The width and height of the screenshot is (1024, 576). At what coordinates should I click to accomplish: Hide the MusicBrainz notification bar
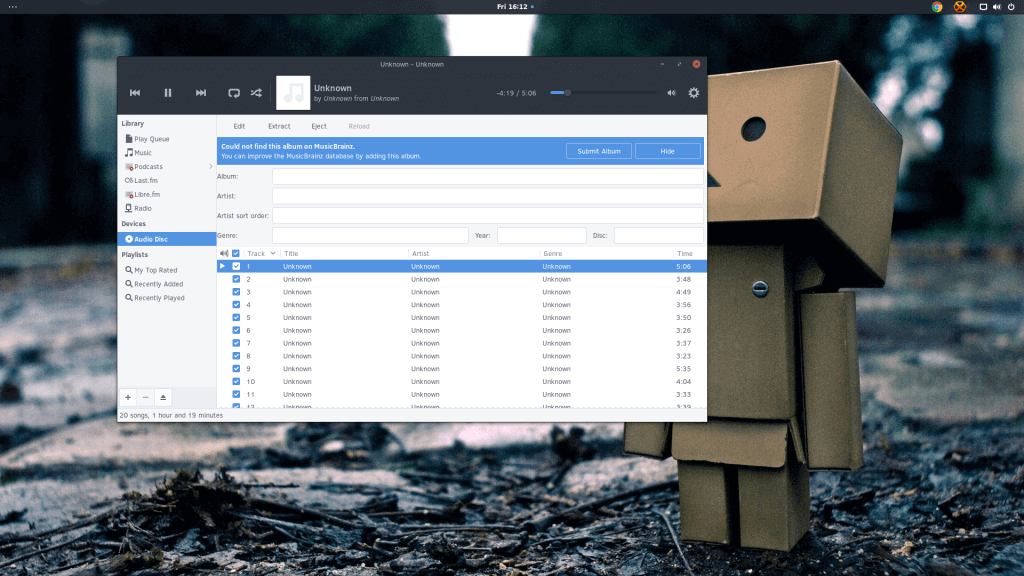pyautogui.click(x=667, y=151)
